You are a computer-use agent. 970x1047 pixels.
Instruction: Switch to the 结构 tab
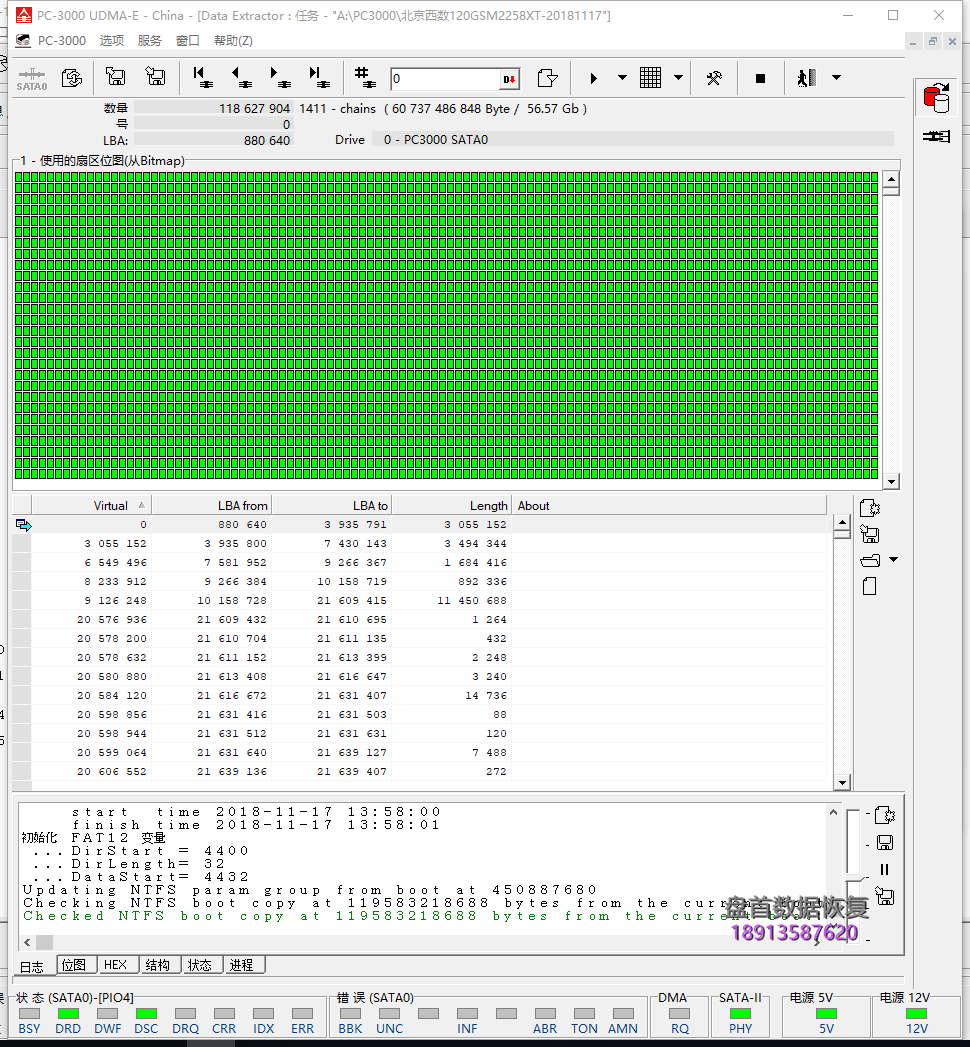(158, 965)
